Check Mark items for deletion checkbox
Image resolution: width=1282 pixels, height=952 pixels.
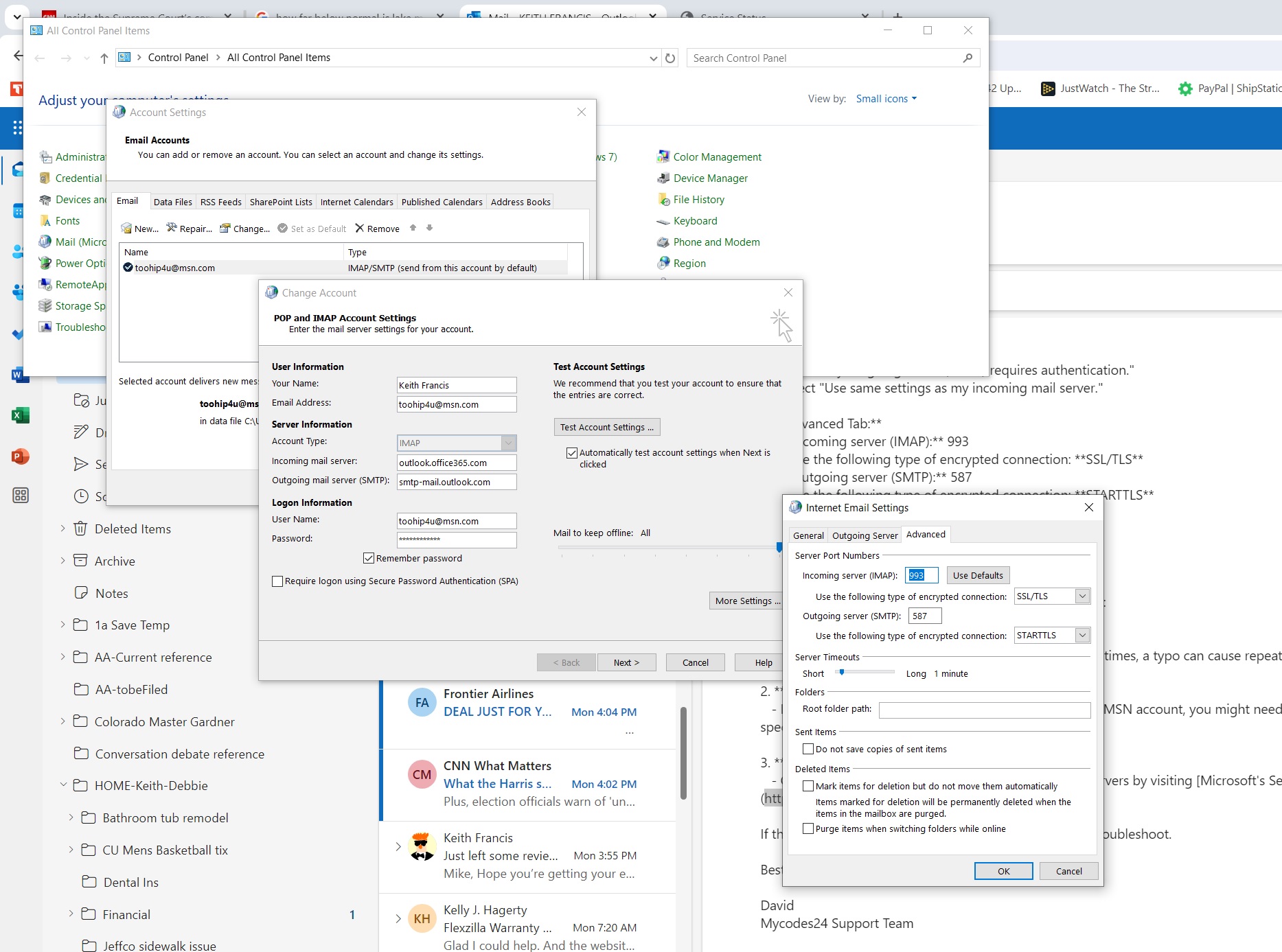click(x=808, y=787)
